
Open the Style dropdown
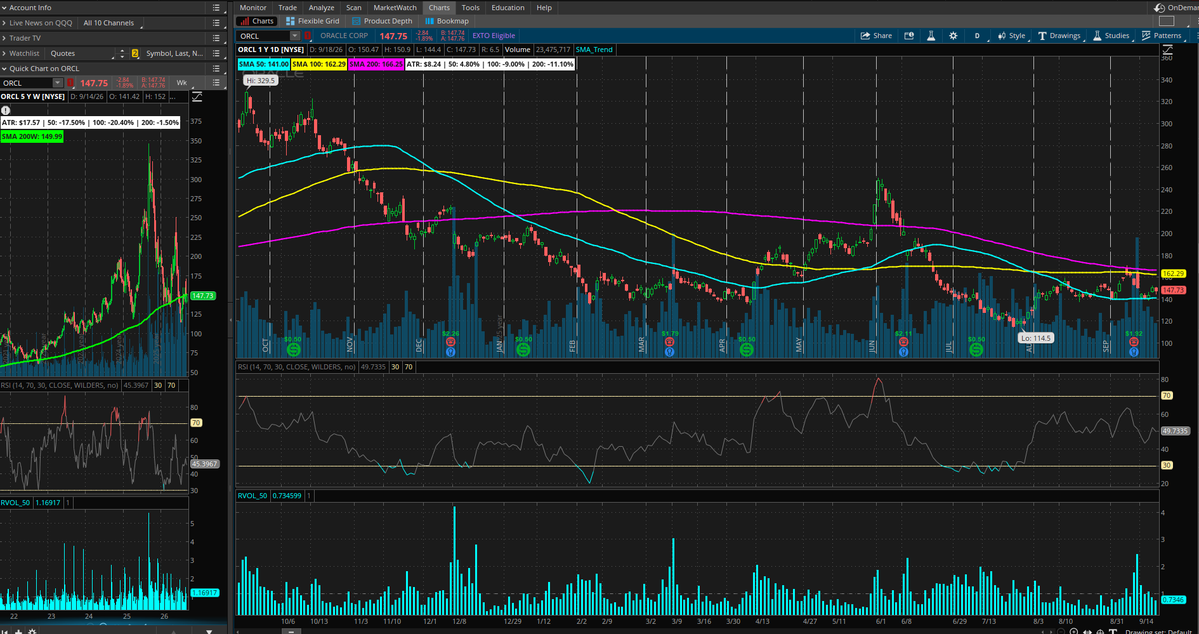[x=1012, y=35]
